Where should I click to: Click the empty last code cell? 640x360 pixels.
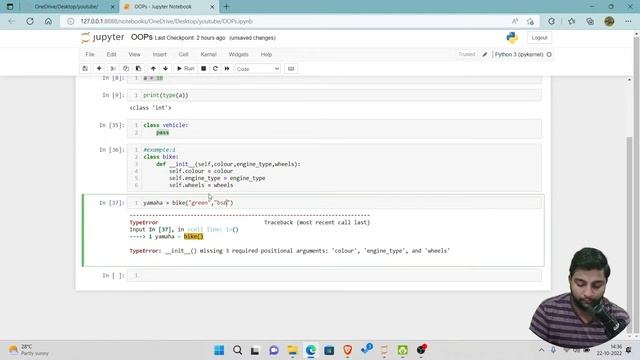pyautogui.click(x=334, y=276)
